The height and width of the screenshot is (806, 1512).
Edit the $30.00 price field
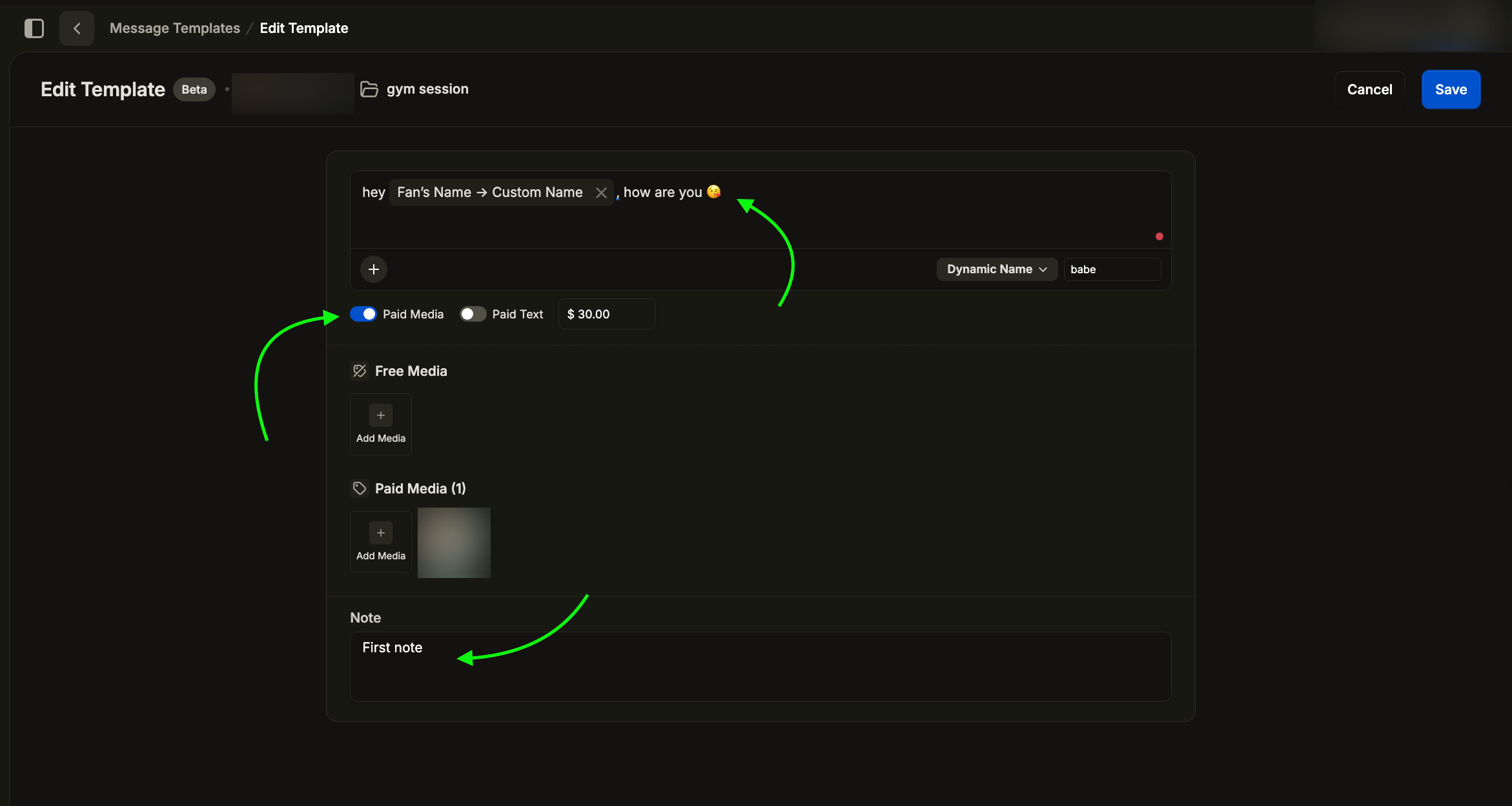(606, 314)
